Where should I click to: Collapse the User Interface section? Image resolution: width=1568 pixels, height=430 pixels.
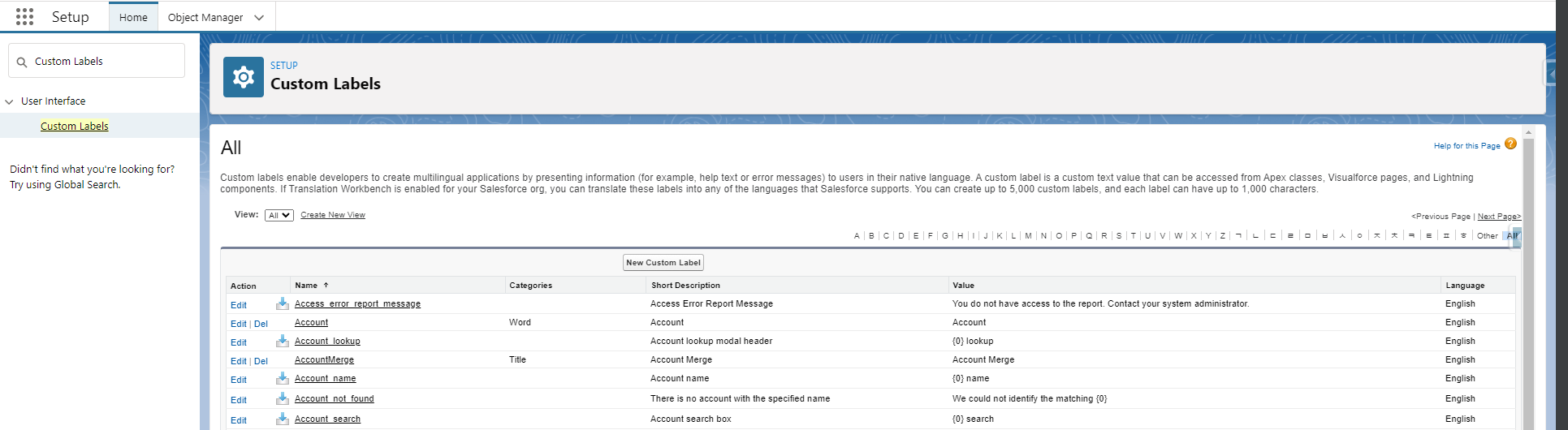[x=10, y=101]
